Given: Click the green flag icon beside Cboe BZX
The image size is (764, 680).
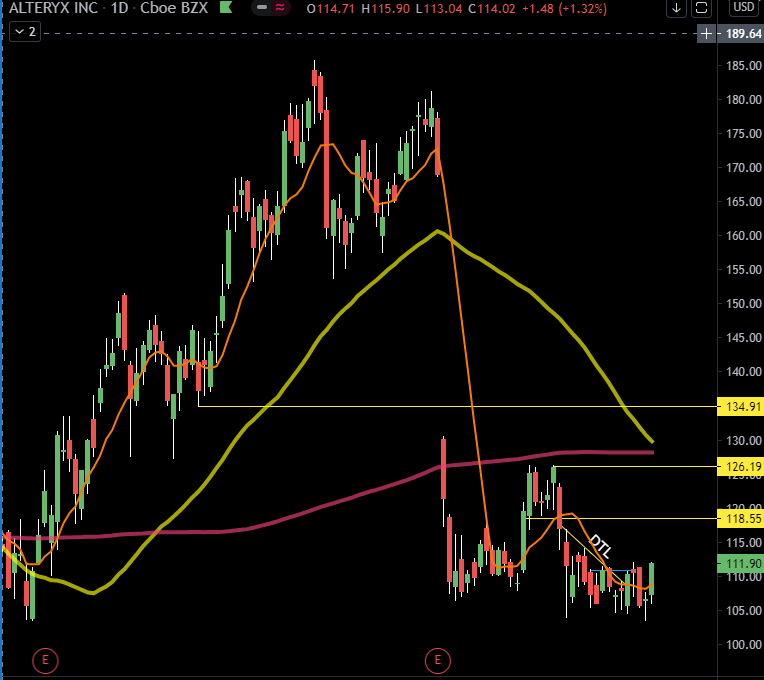Looking at the screenshot, I should [x=226, y=7].
